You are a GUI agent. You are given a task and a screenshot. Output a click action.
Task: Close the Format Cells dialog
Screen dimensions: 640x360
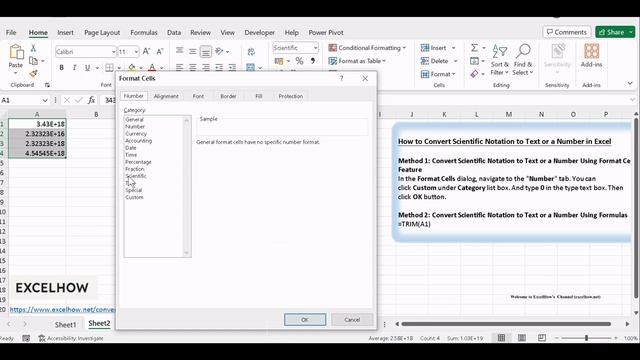pyautogui.click(x=365, y=78)
